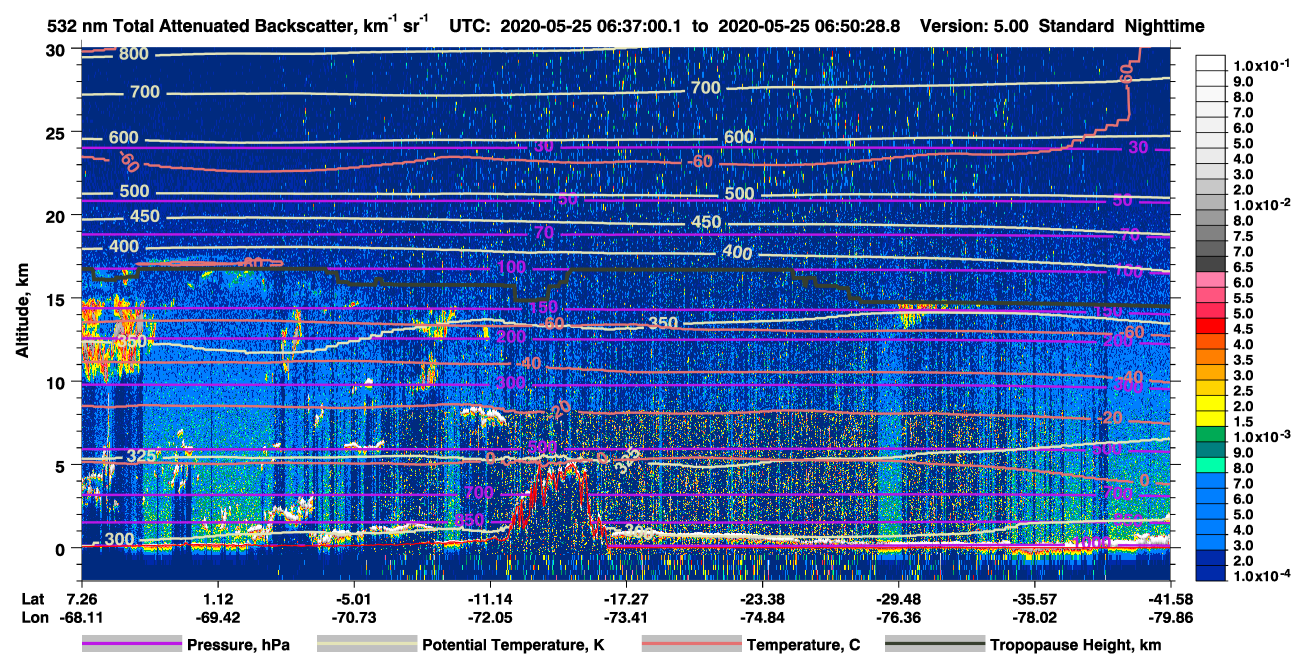Click longitude value '-79.86'

[x=1170, y=618]
